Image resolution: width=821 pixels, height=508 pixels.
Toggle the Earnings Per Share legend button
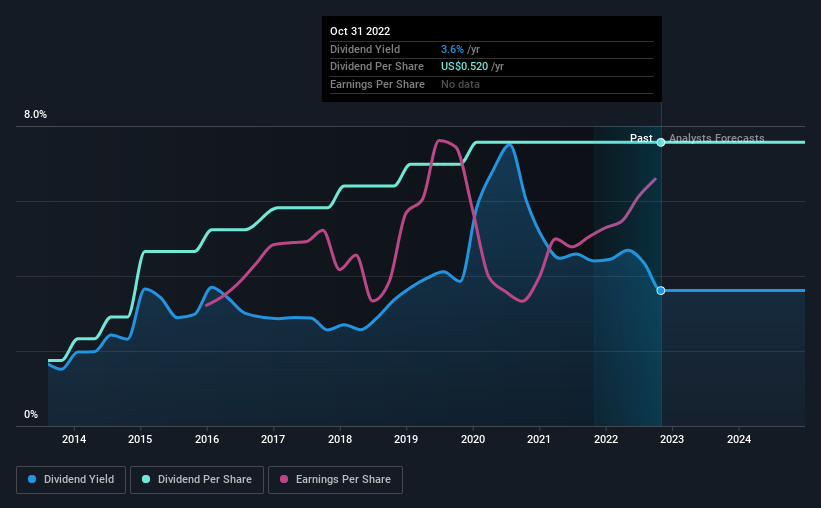tap(335, 480)
